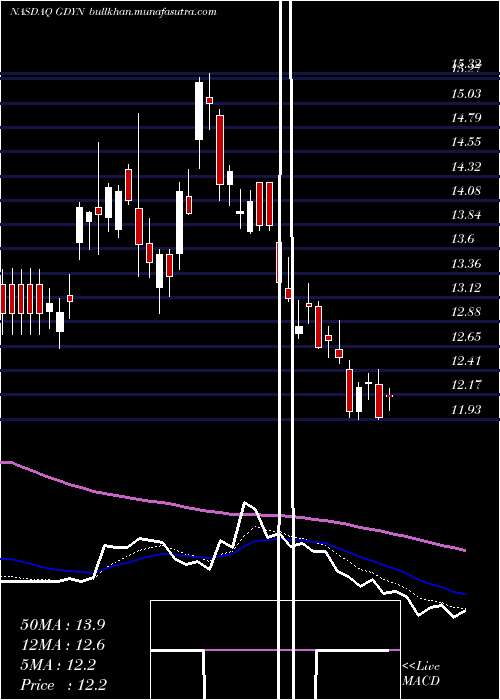
Task: Click the 50MA : 13.9 readout
Action: click(63, 625)
